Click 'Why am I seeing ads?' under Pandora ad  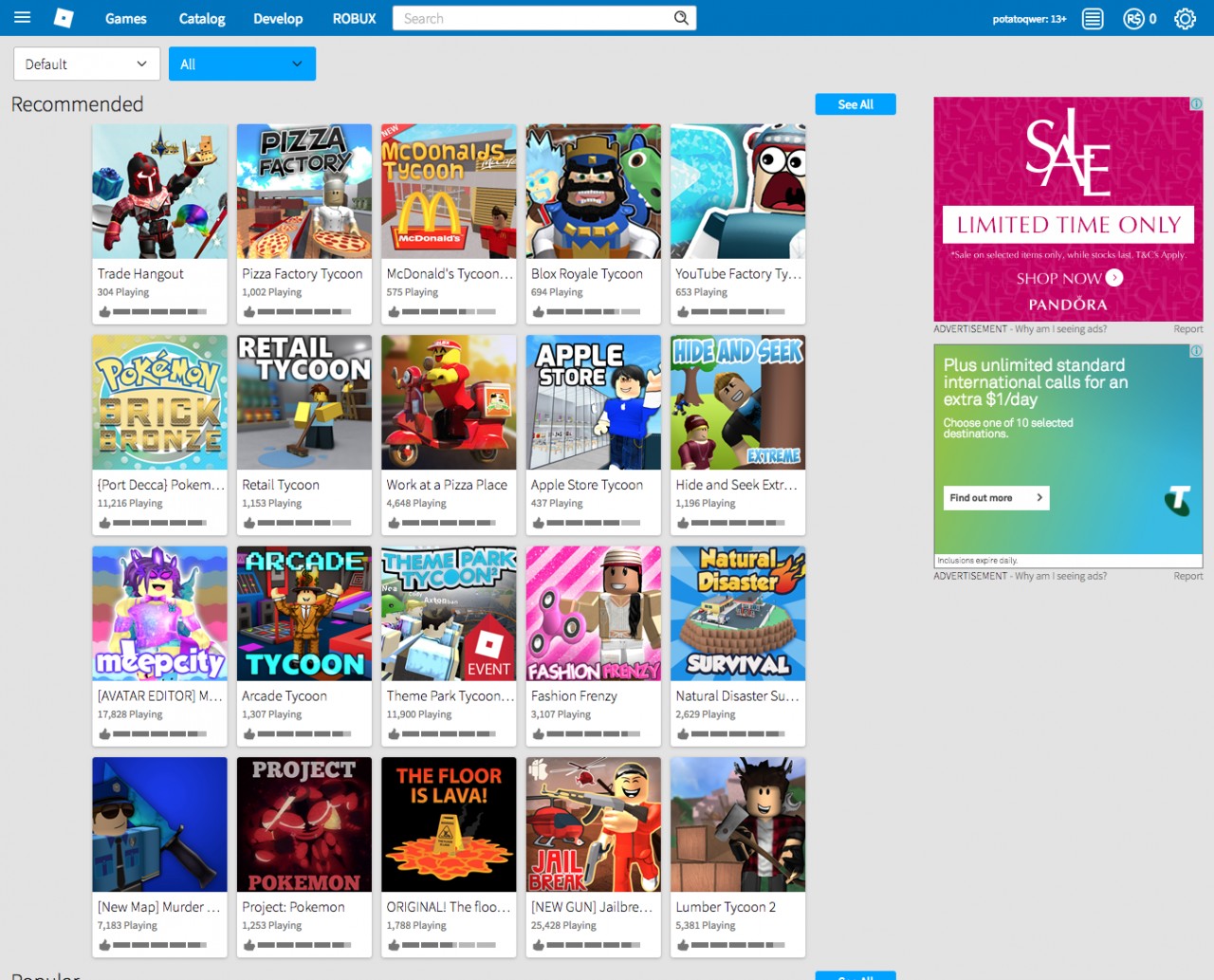(x=1060, y=329)
